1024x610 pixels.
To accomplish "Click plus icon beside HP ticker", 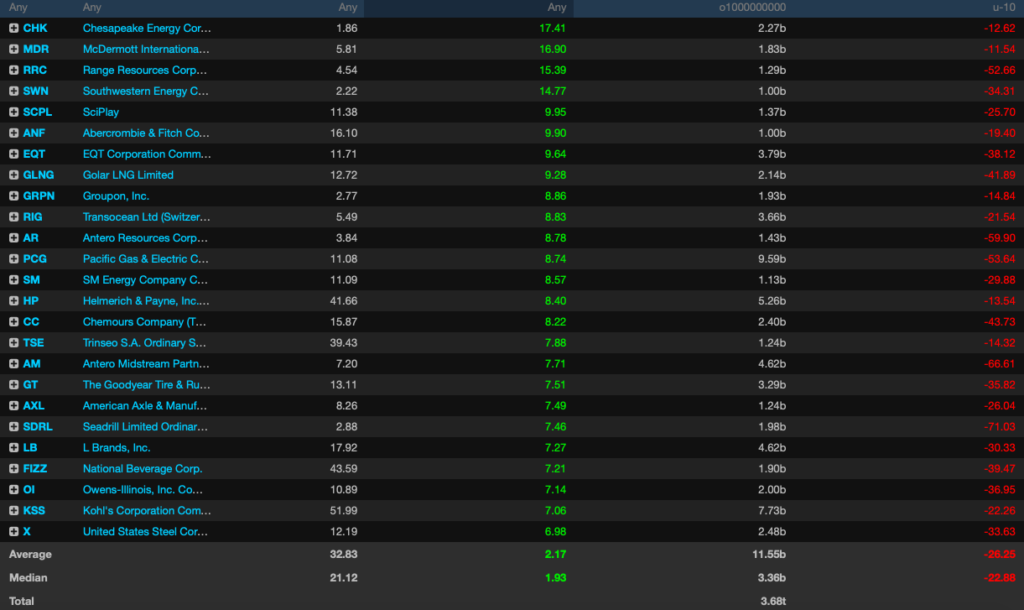I will pyautogui.click(x=14, y=300).
